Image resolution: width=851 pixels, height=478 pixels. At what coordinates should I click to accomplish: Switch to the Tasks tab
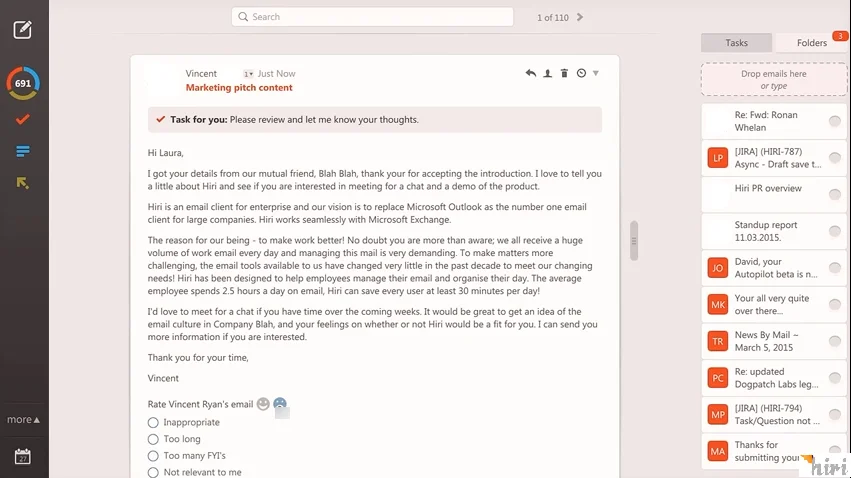(736, 43)
